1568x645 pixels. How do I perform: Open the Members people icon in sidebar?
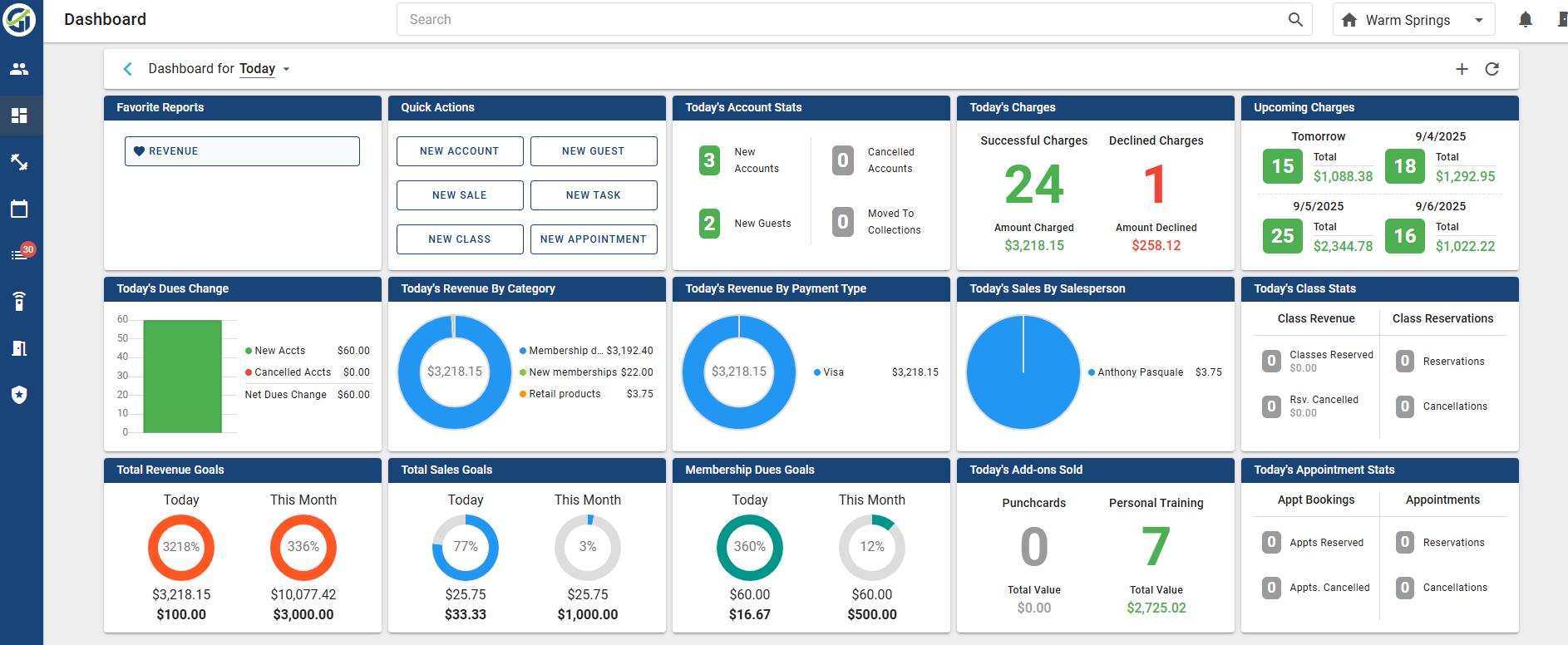pyautogui.click(x=19, y=69)
